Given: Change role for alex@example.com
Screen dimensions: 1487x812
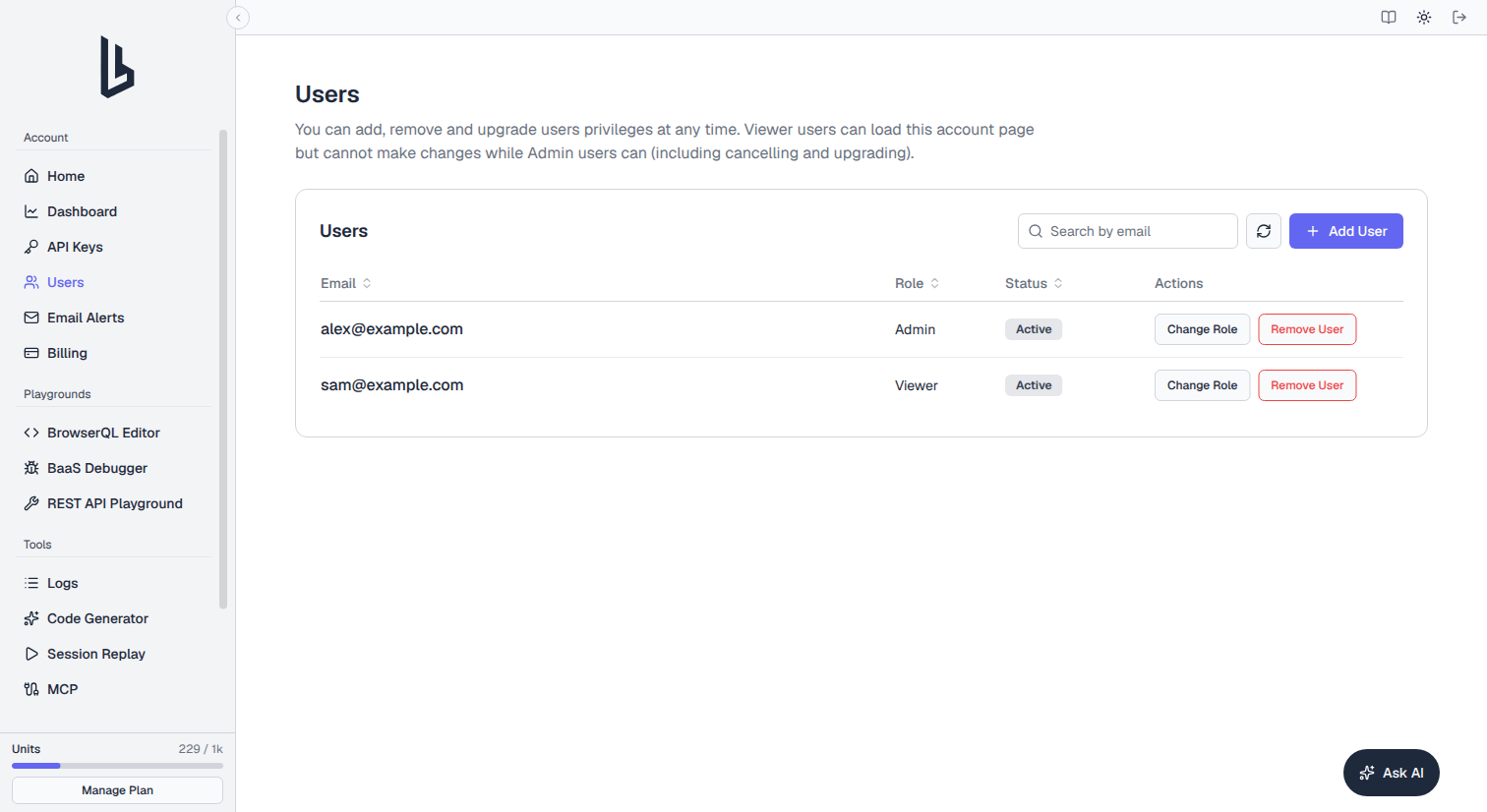Looking at the screenshot, I should pyautogui.click(x=1202, y=329).
